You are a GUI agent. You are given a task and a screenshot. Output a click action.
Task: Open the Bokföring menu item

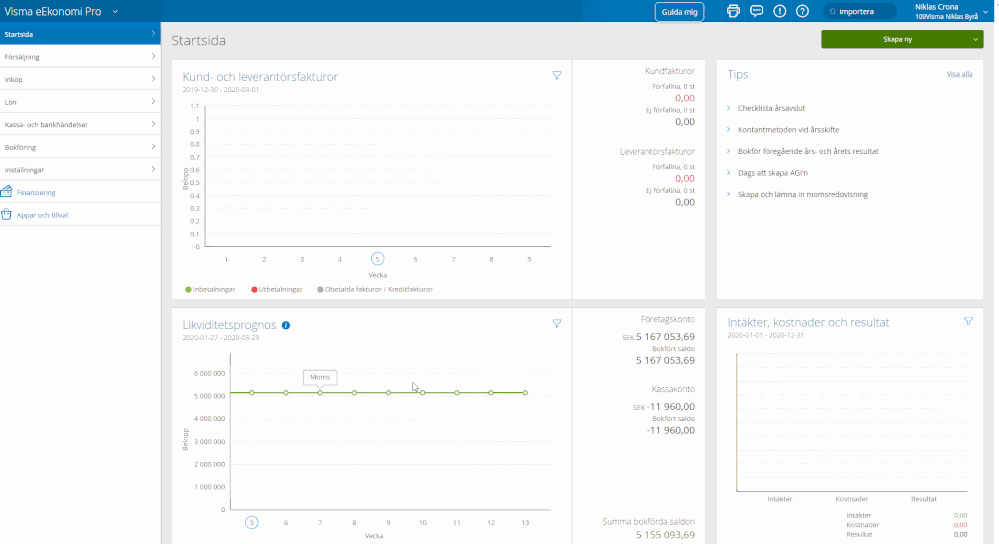(x=80, y=147)
